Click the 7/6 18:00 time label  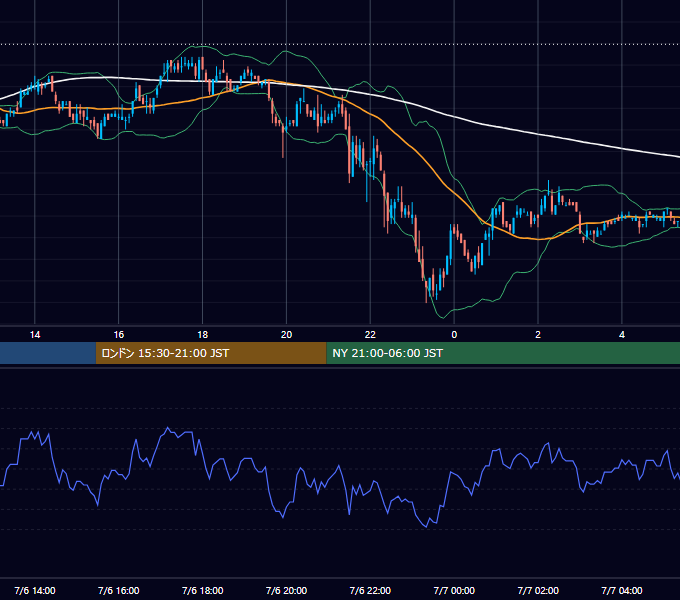pyautogui.click(x=203, y=590)
